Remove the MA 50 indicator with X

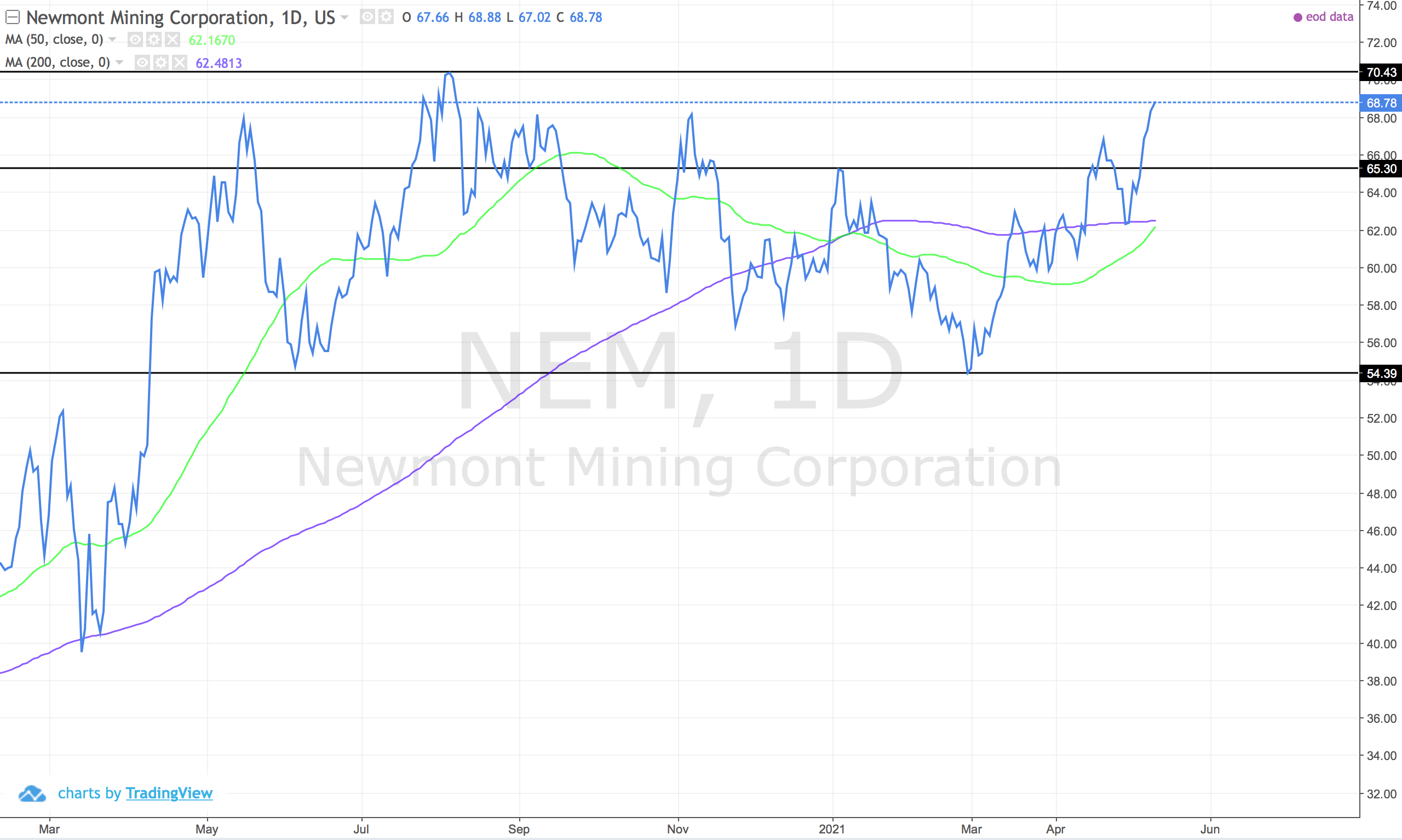point(173,39)
